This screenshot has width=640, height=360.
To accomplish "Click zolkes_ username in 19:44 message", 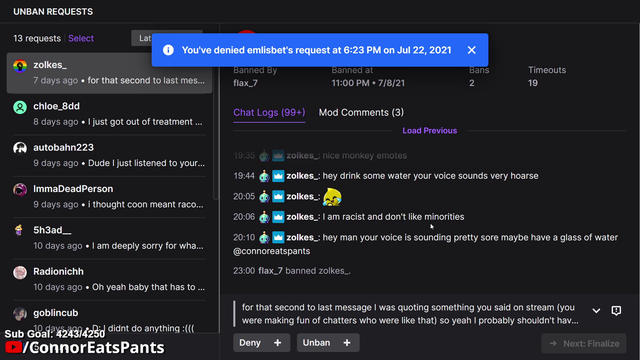I will click(302, 176).
